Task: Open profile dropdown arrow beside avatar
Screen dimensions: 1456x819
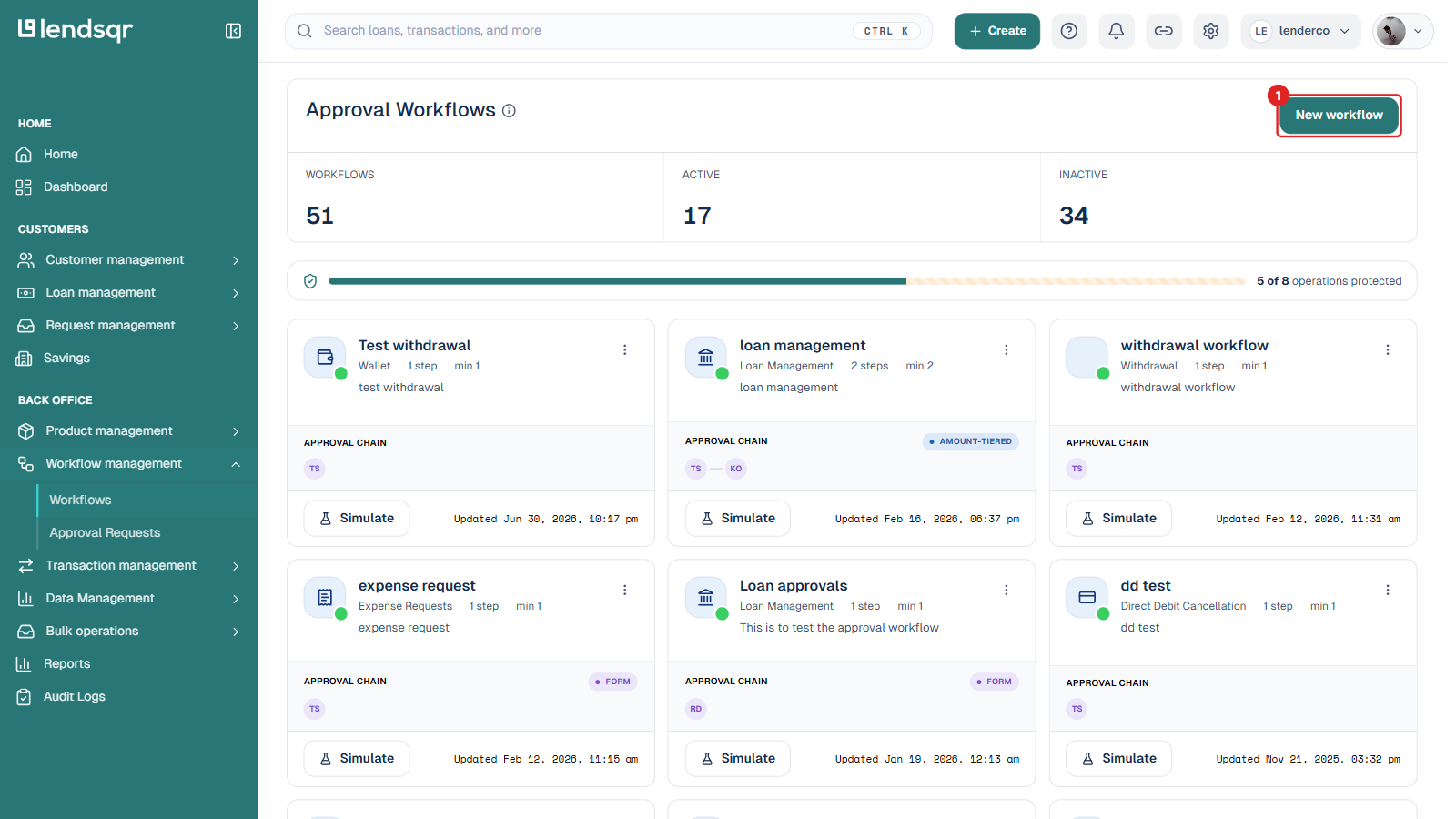Action: [x=1418, y=31]
